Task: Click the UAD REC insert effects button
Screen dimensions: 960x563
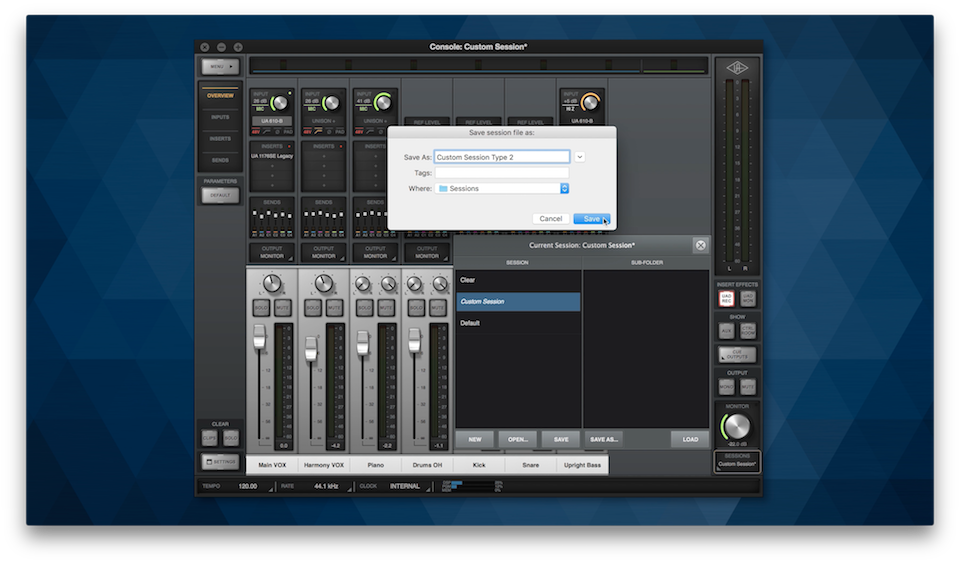Action: 726,299
